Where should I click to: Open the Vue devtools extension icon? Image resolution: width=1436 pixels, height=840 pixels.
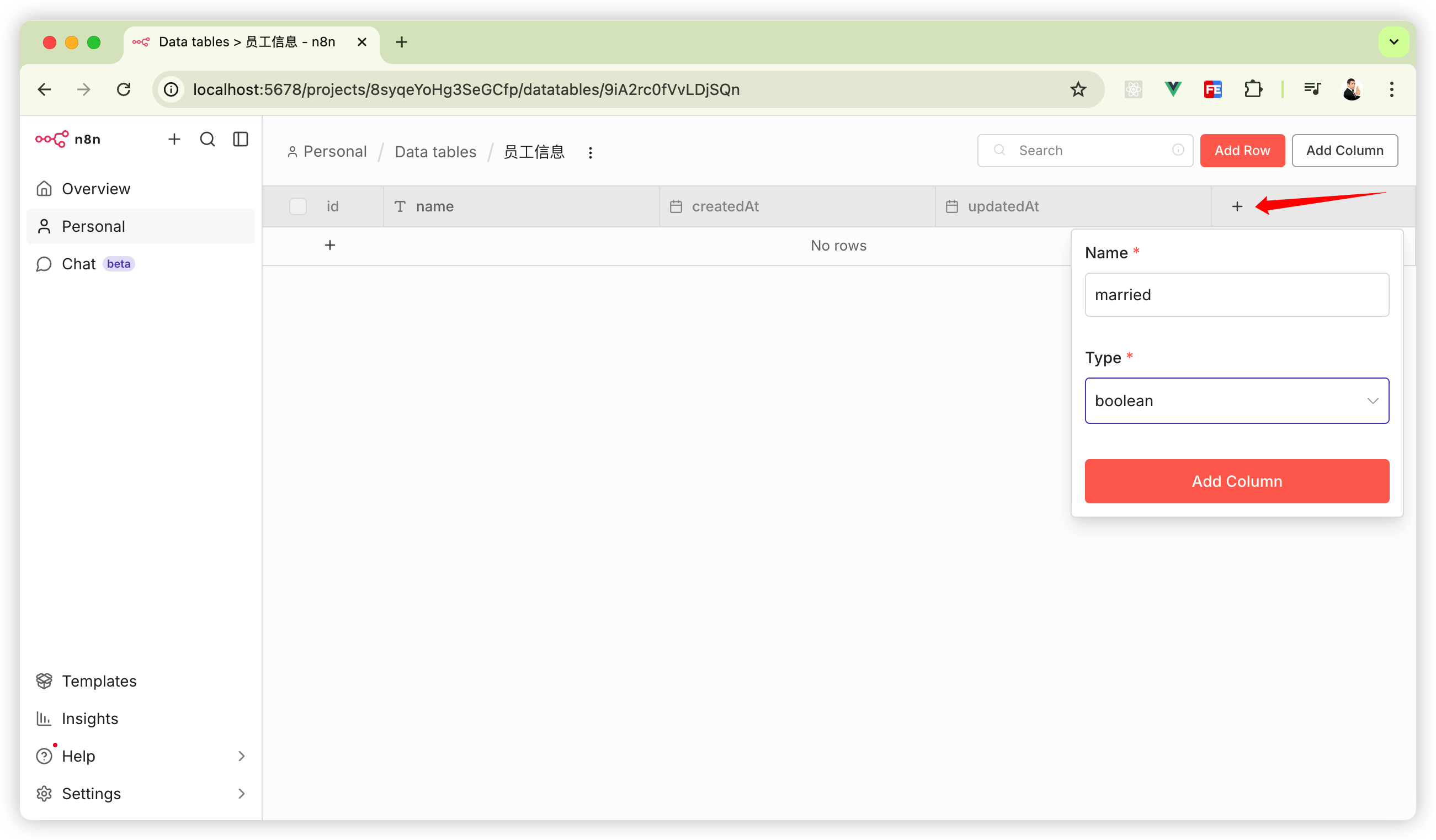[1173, 89]
